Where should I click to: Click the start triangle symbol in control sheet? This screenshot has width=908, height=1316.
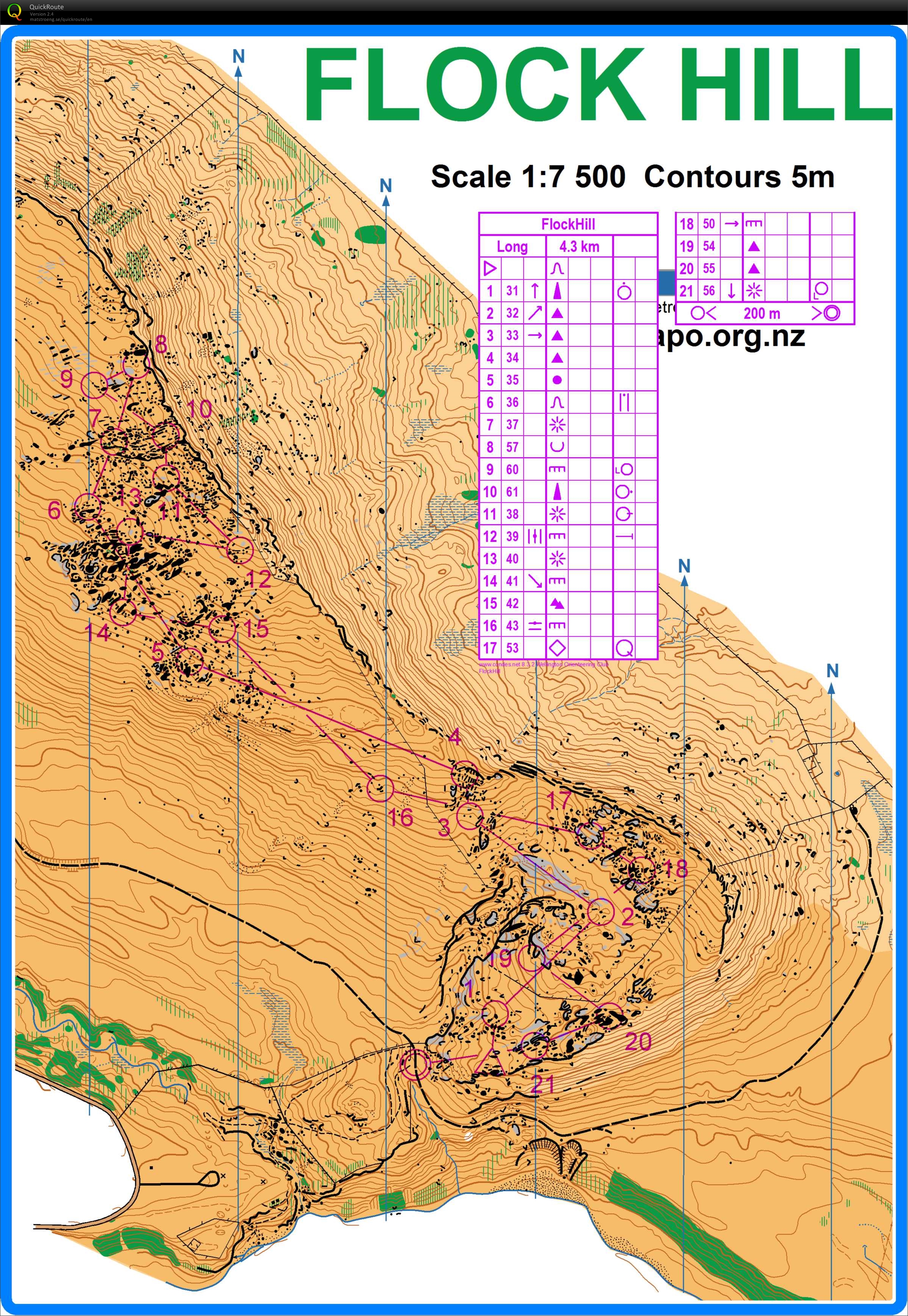tap(490, 268)
